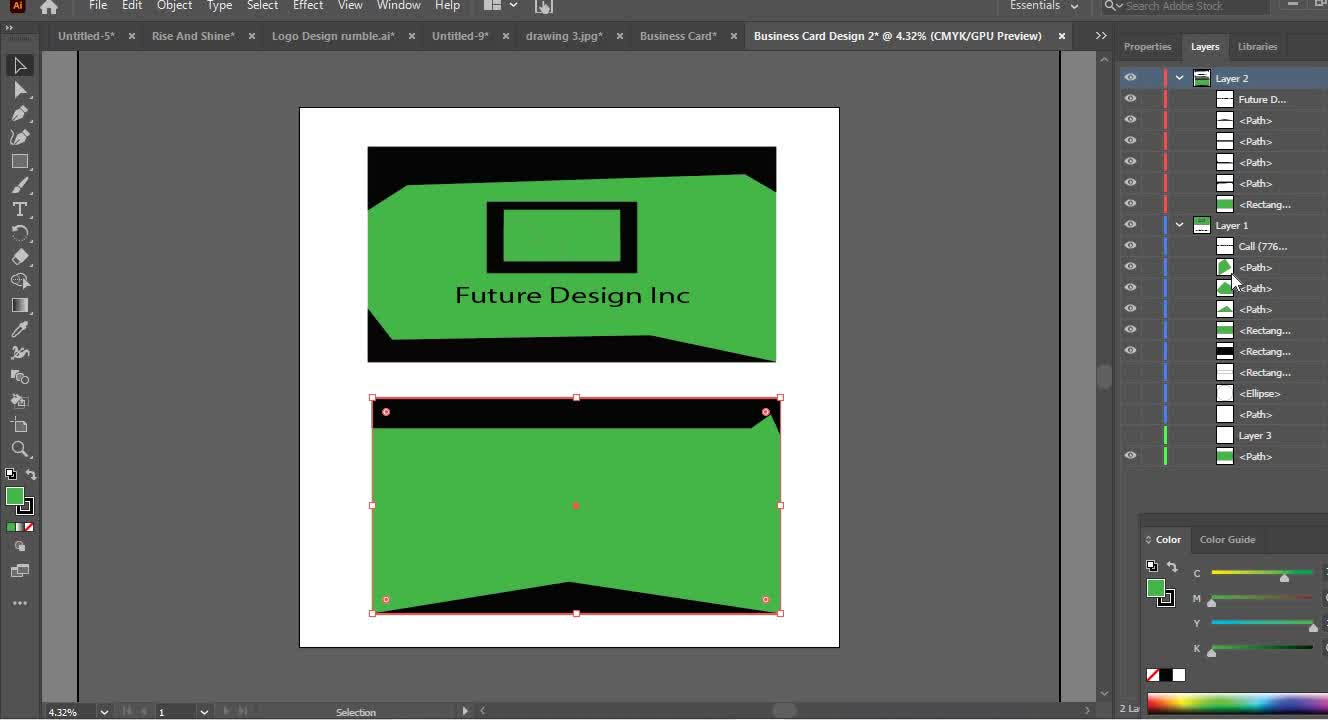This screenshot has width=1328, height=720.
Task: Collapse Layer 1 with its chevron
Action: click(1180, 225)
